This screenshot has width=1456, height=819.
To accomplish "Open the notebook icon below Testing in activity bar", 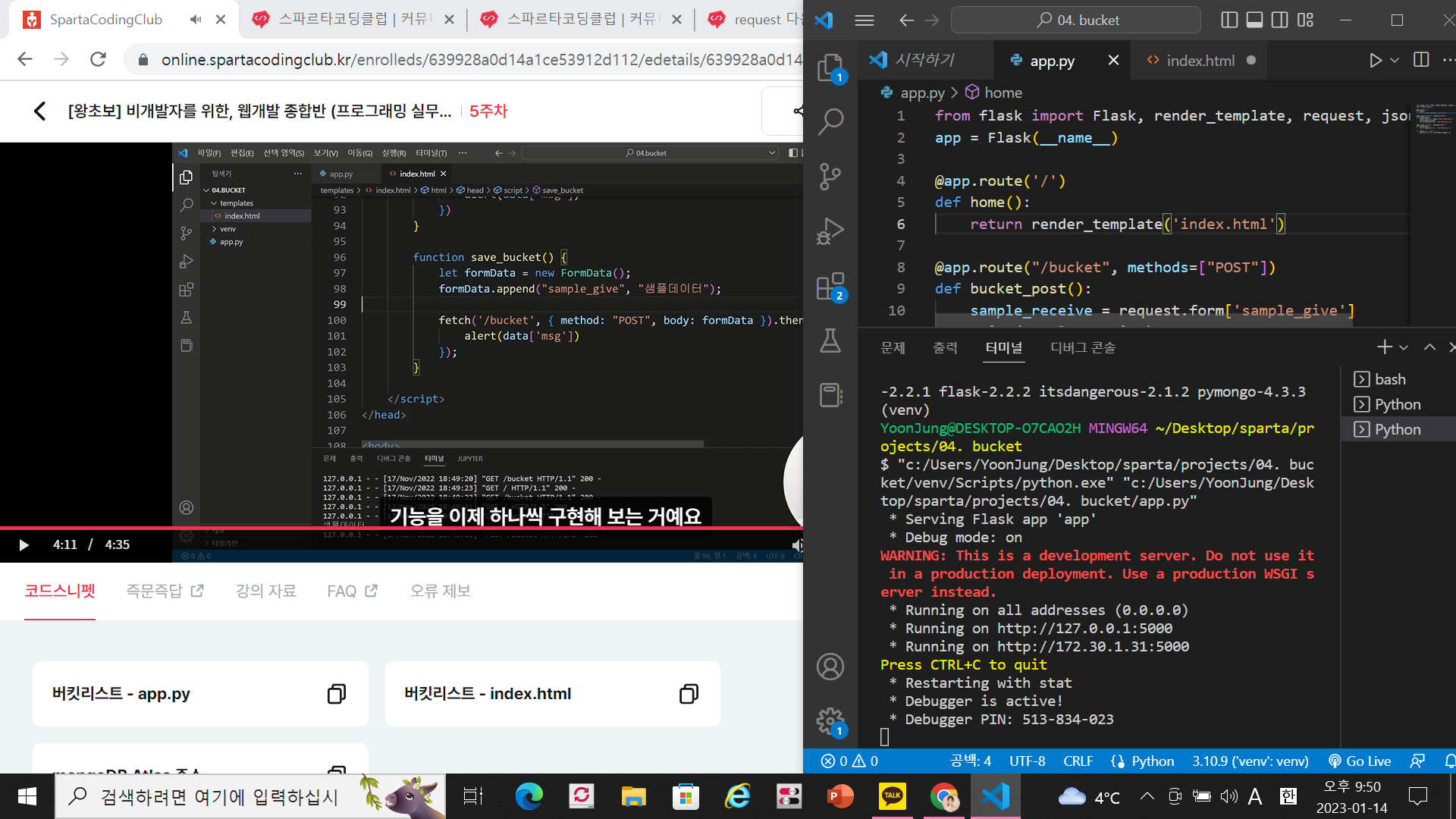I will (x=830, y=395).
